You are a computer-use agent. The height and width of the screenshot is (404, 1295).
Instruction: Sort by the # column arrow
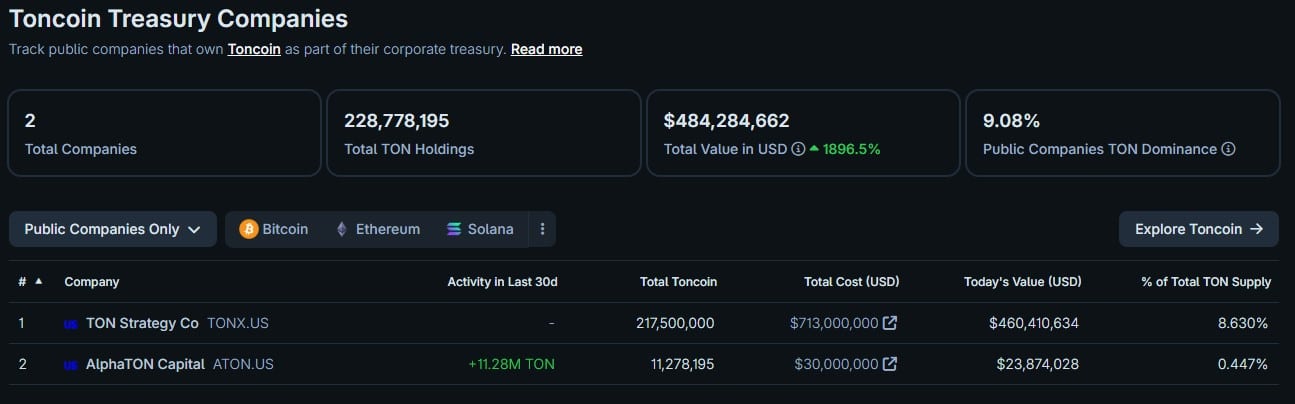pyautogui.click(x=38, y=282)
